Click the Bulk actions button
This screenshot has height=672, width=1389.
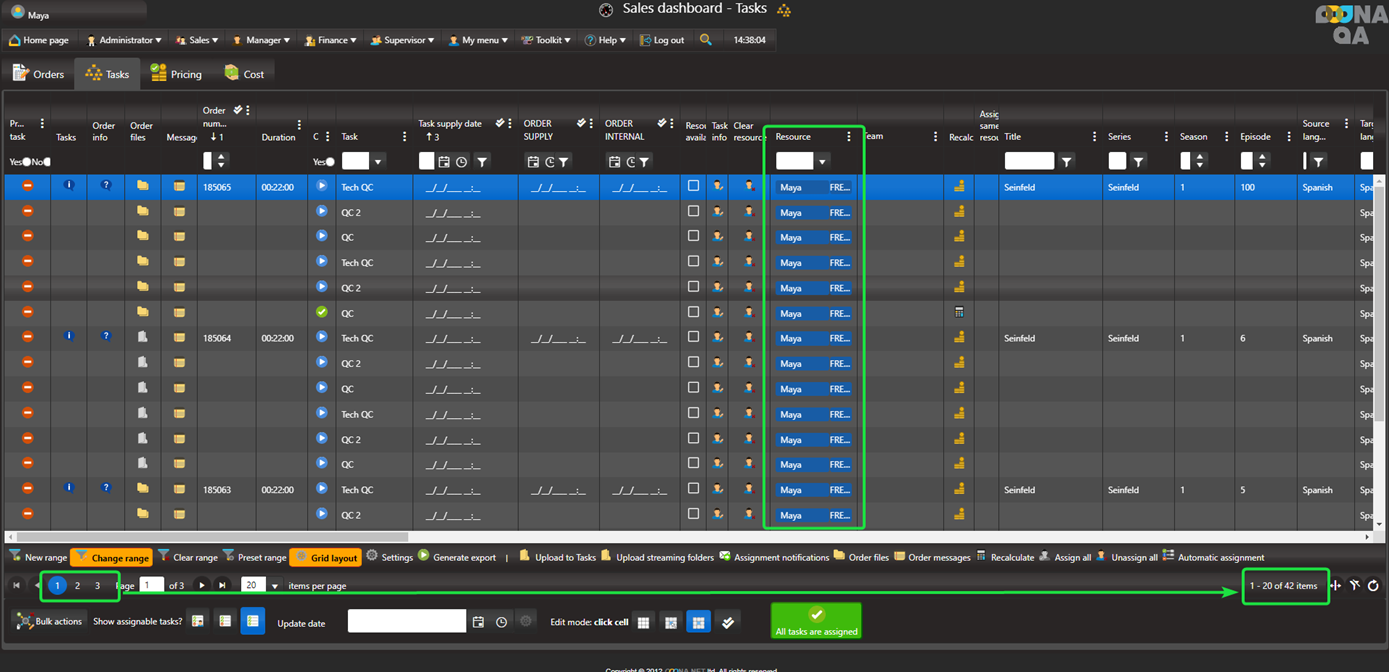click(x=50, y=621)
